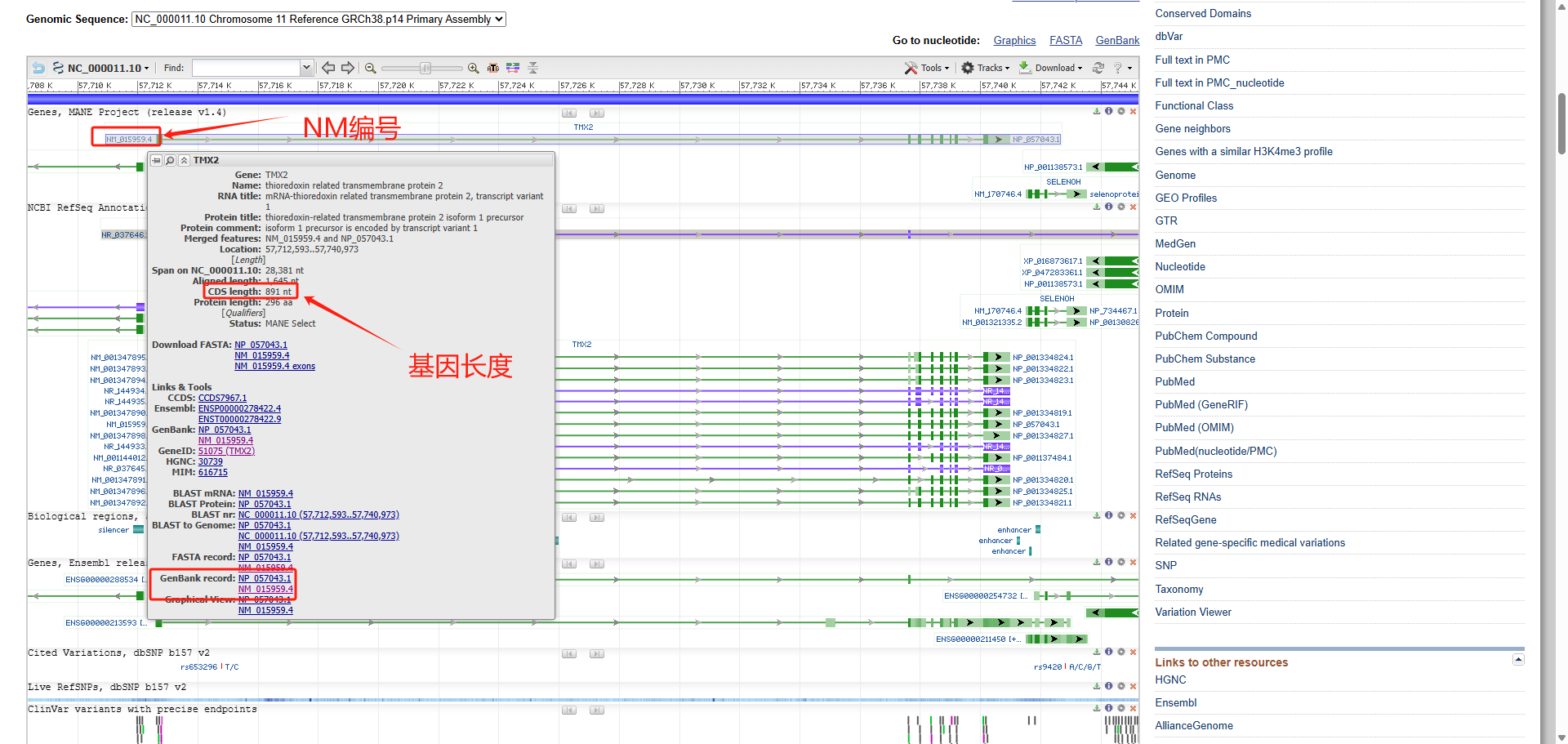The height and width of the screenshot is (744, 1568).
Task: Zoom to sequence with ATG icon
Action: pos(493,68)
